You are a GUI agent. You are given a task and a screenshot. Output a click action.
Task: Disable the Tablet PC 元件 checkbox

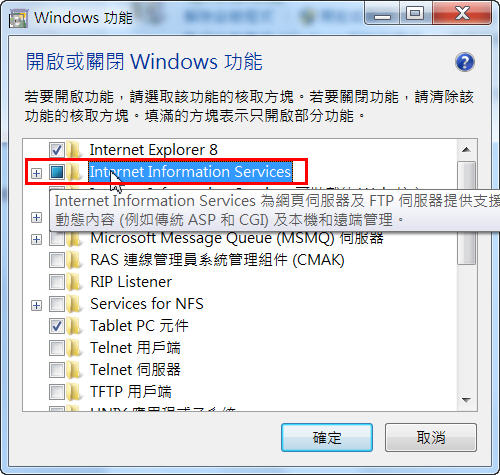coord(57,326)
